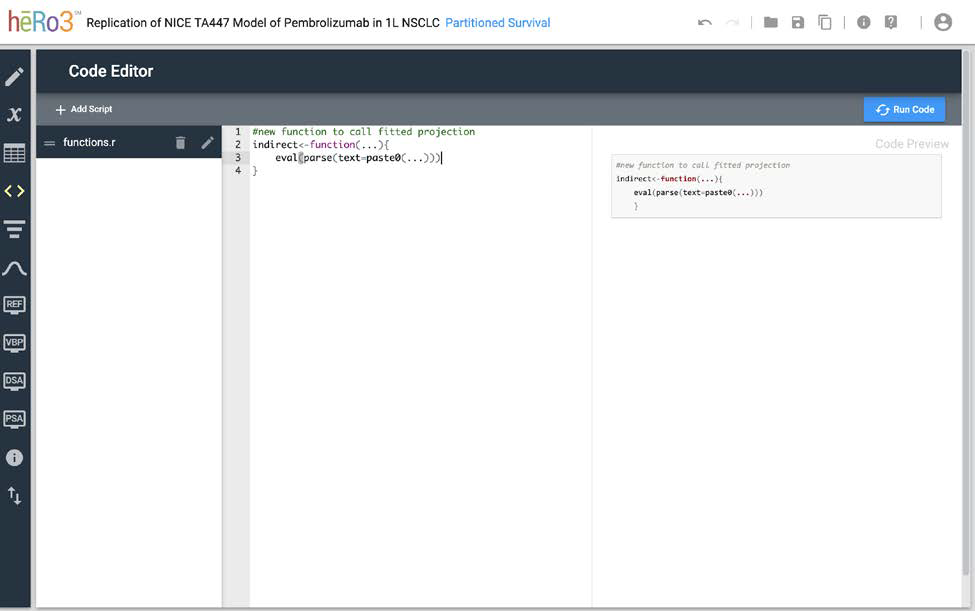This screenshot has width=975, height=611.
Task: Open the survival curve panel
Action: click(x=14, y=267)
